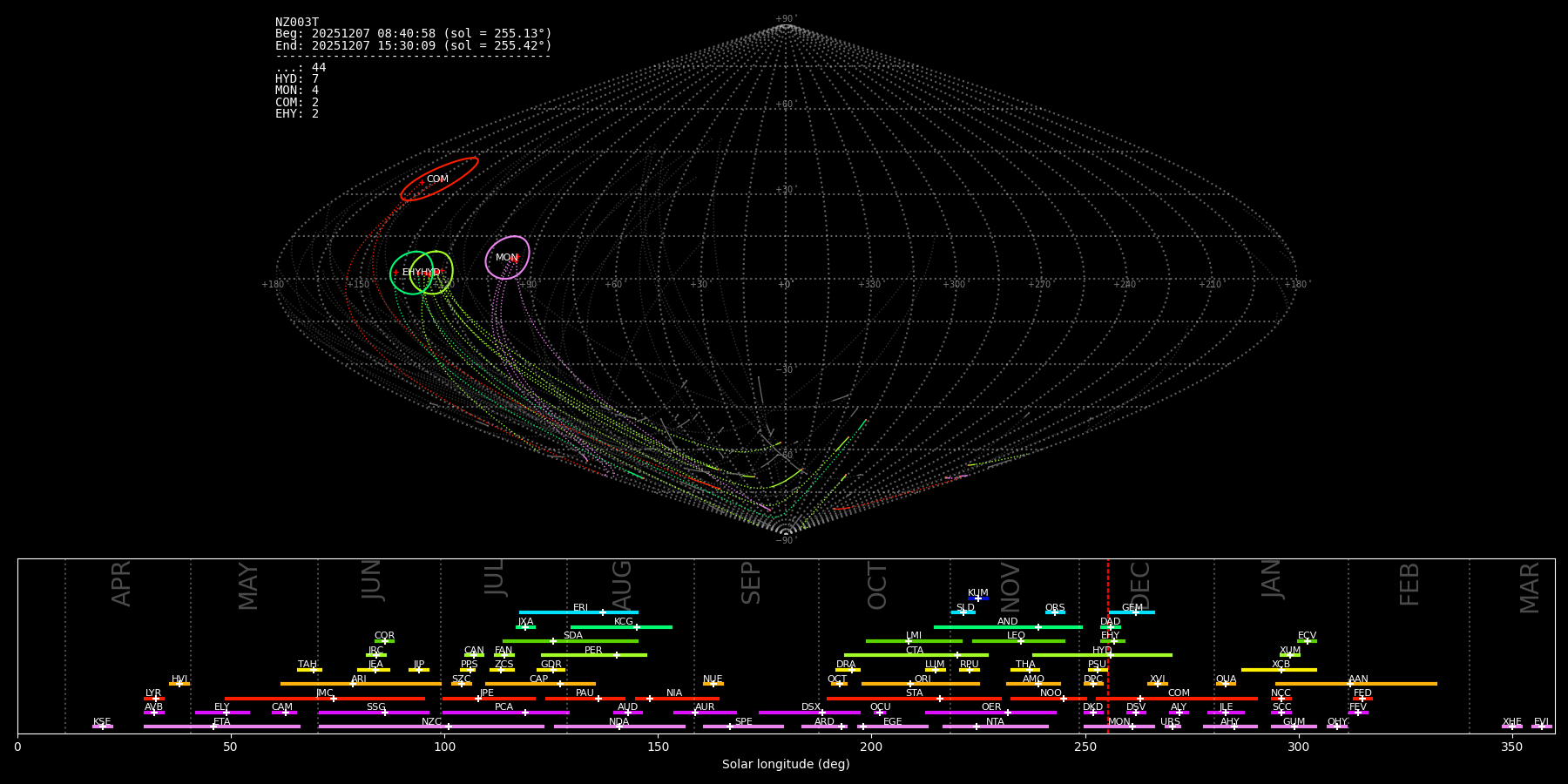Click the JUL month label
The image size is (1568, 784).
click(495, 578)
